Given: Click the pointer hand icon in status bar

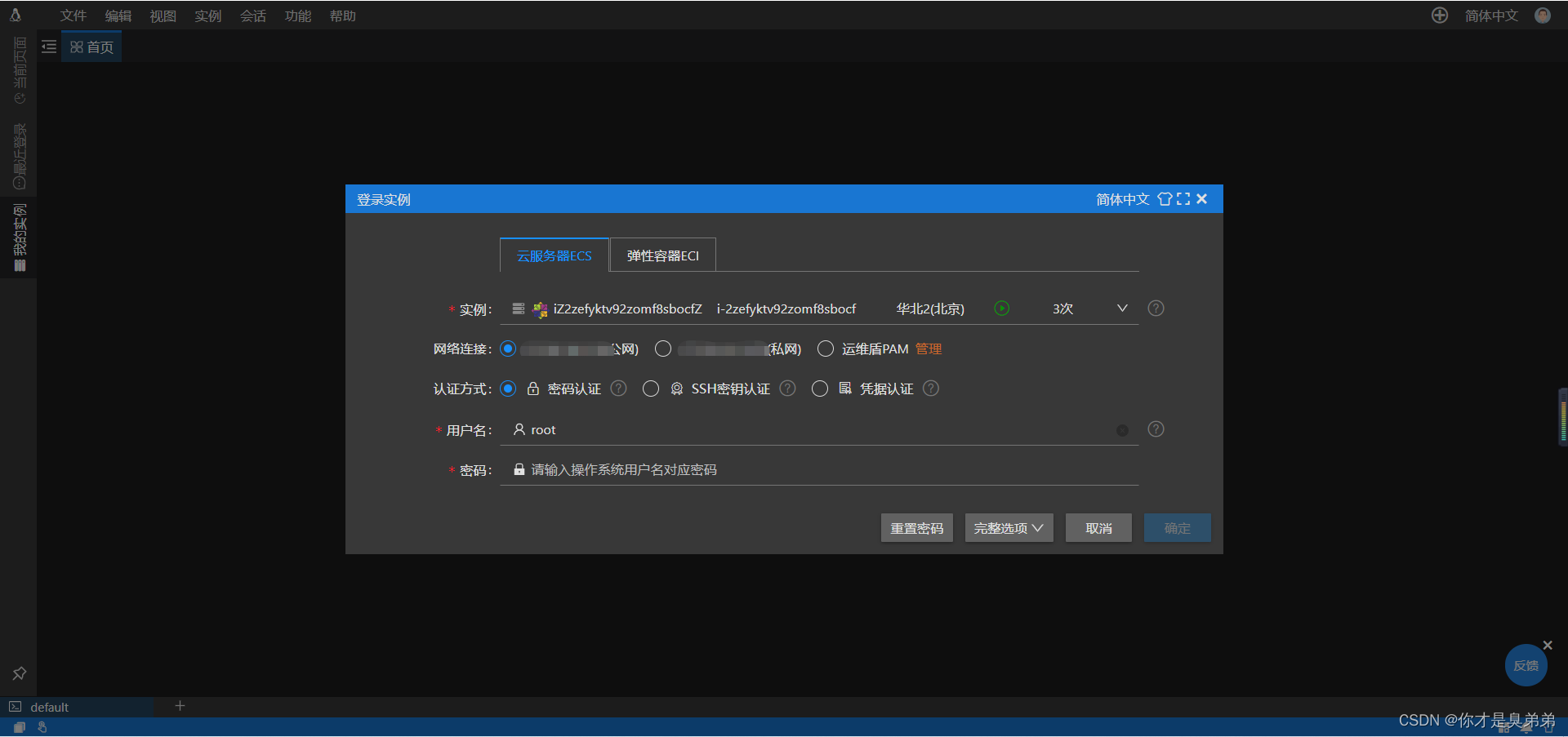Looking at the screenshot, I should point(42,727).
